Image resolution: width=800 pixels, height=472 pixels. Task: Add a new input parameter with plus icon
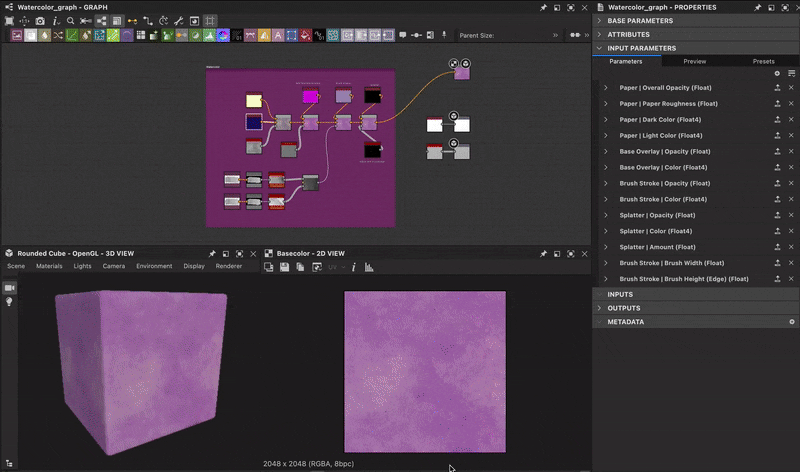point(777,73)
